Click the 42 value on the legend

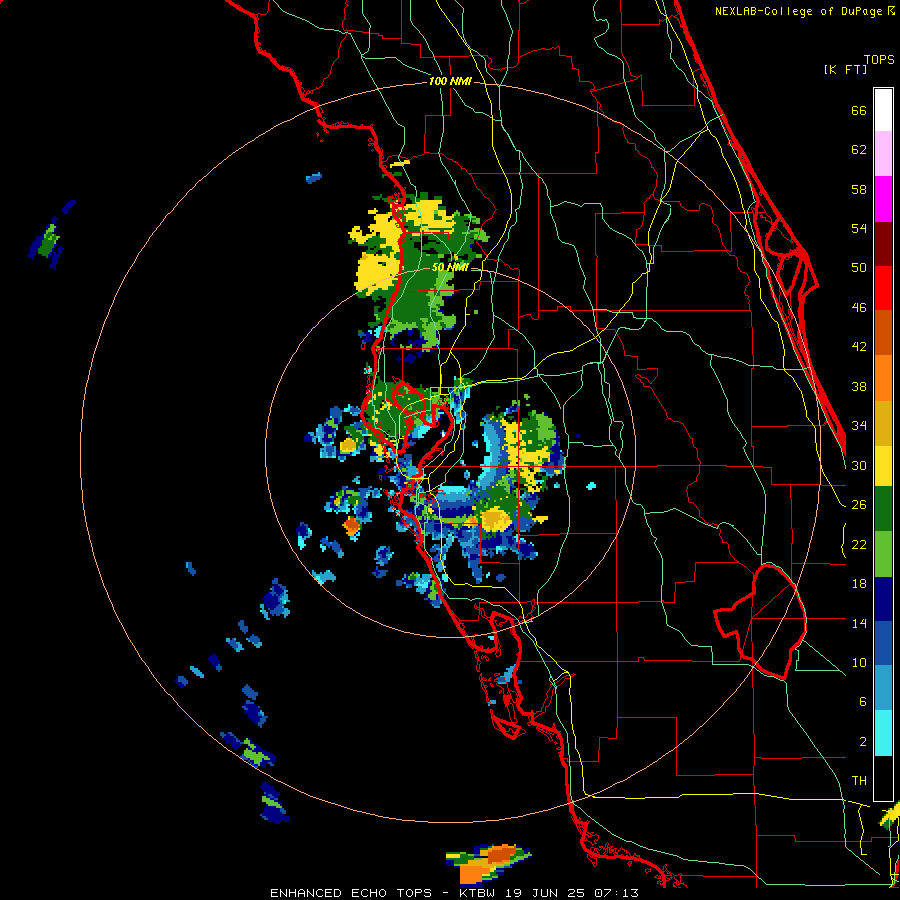(859, 347)
